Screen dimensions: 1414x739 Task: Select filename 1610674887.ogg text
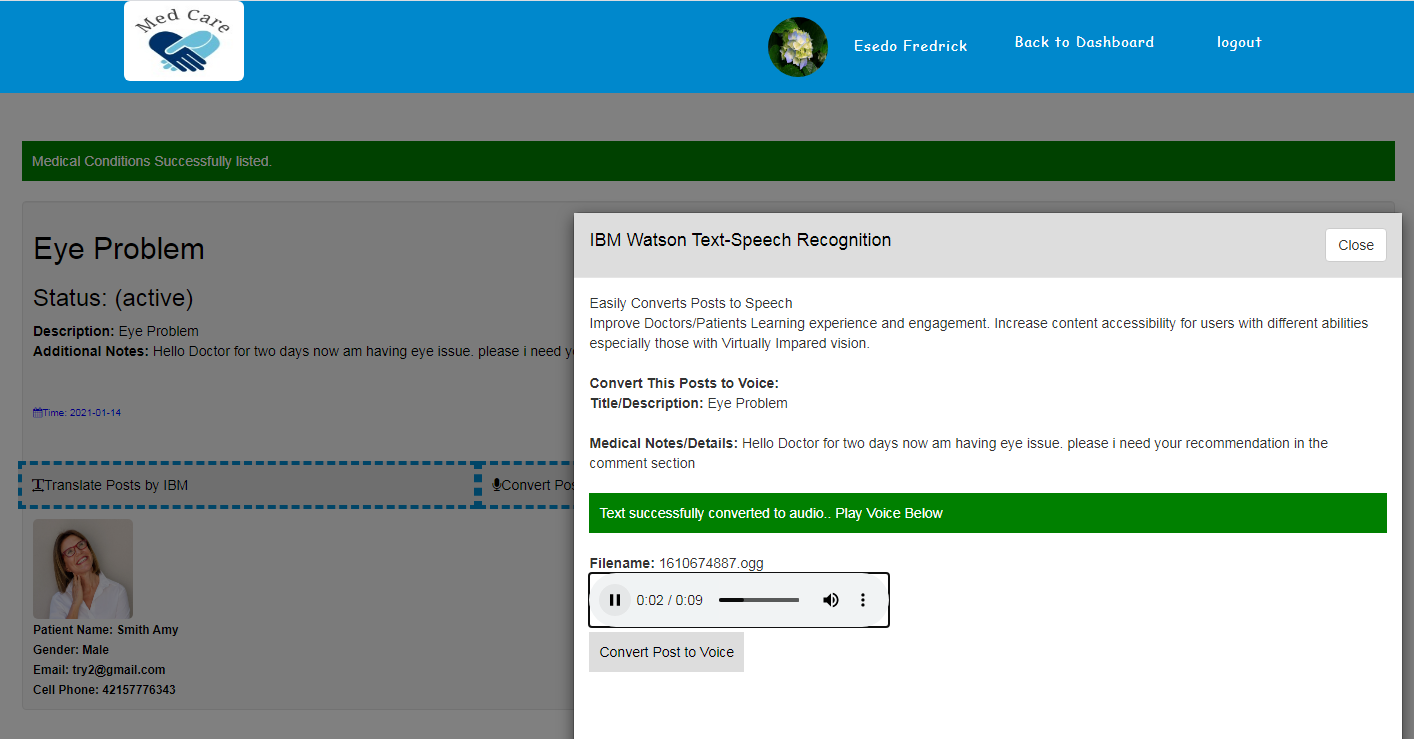click(711, 563)
